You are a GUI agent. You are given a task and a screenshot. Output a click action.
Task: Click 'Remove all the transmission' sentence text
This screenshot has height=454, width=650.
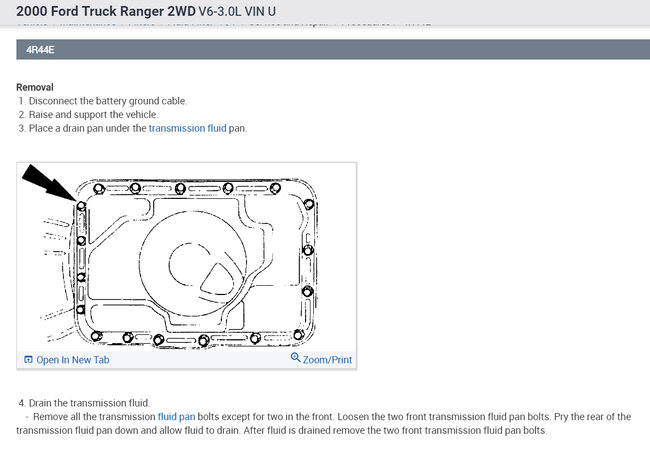(x=94, y=417)
